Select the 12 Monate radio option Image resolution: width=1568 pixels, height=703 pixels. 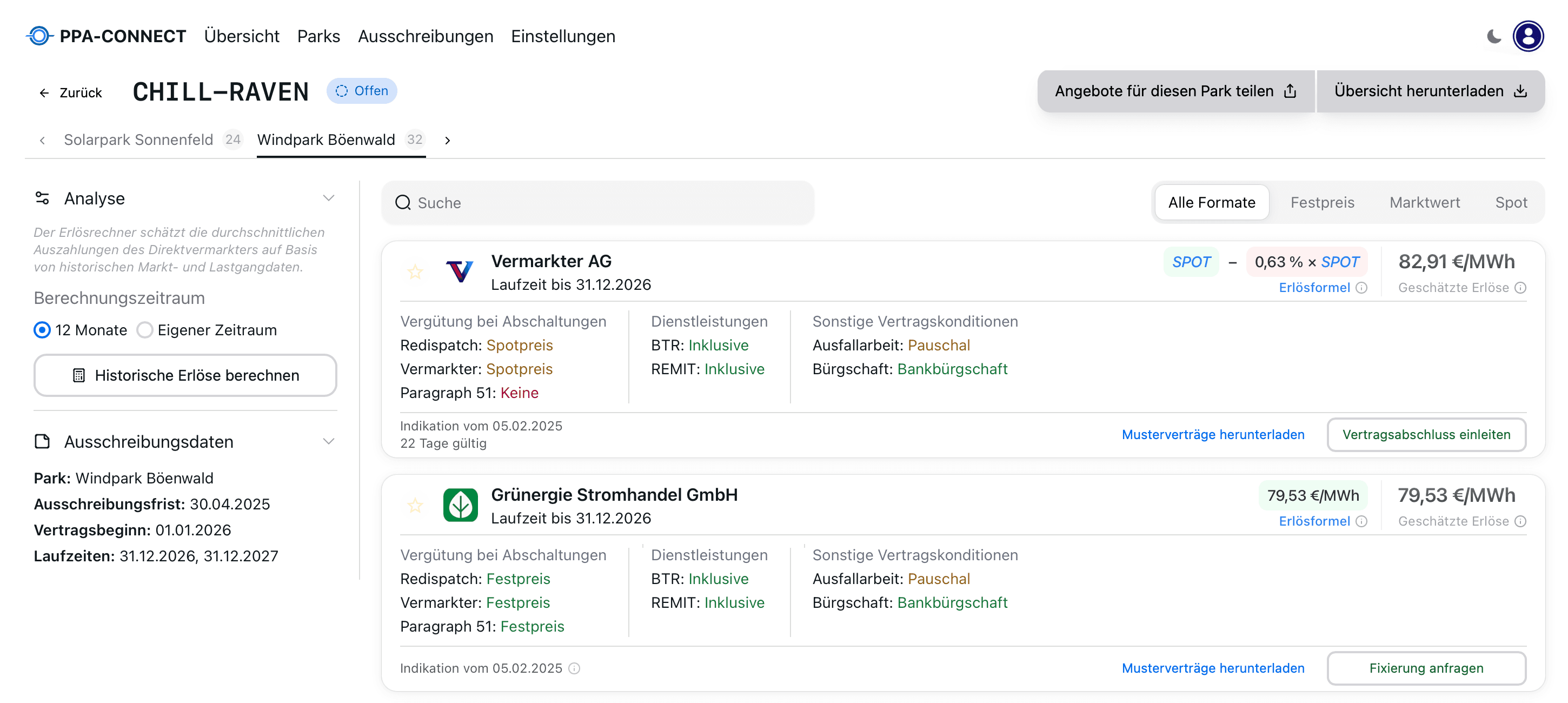pos(42,330)
